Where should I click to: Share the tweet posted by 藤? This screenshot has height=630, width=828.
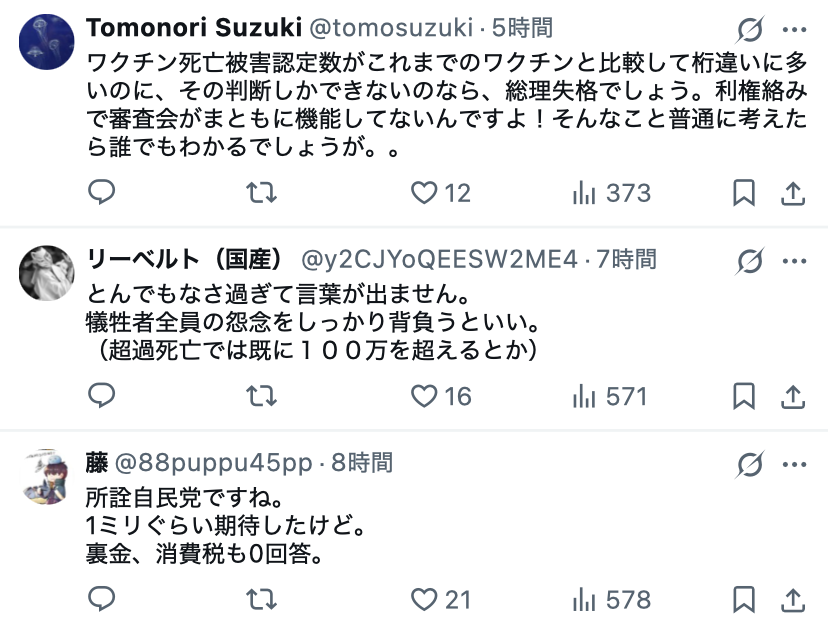792,599
